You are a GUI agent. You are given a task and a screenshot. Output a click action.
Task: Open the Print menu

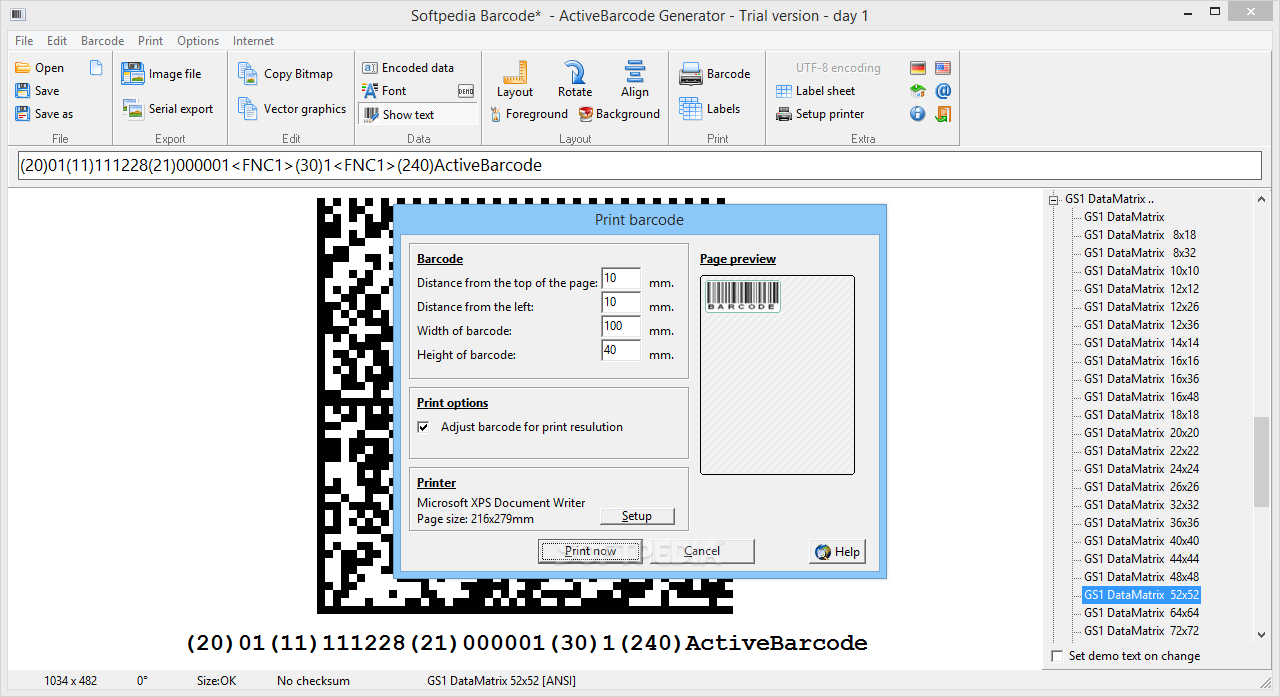(x=151, y=41)
